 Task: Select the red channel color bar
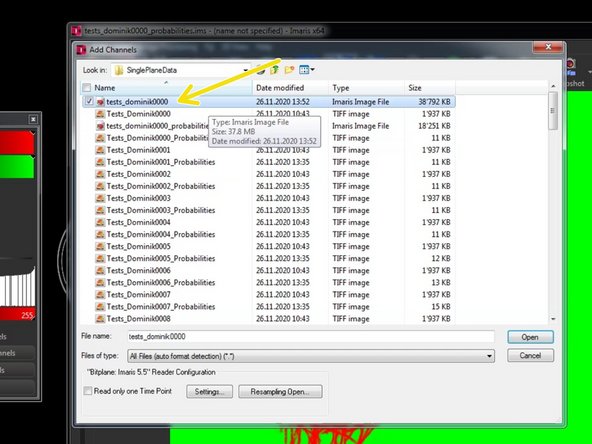[x=17, y=142]
